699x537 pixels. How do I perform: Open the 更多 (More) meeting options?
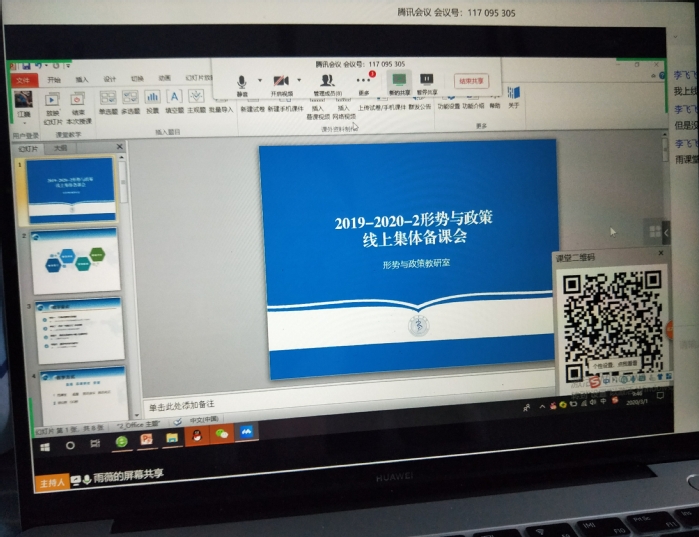pyautogui.click(x=364, y=81)
